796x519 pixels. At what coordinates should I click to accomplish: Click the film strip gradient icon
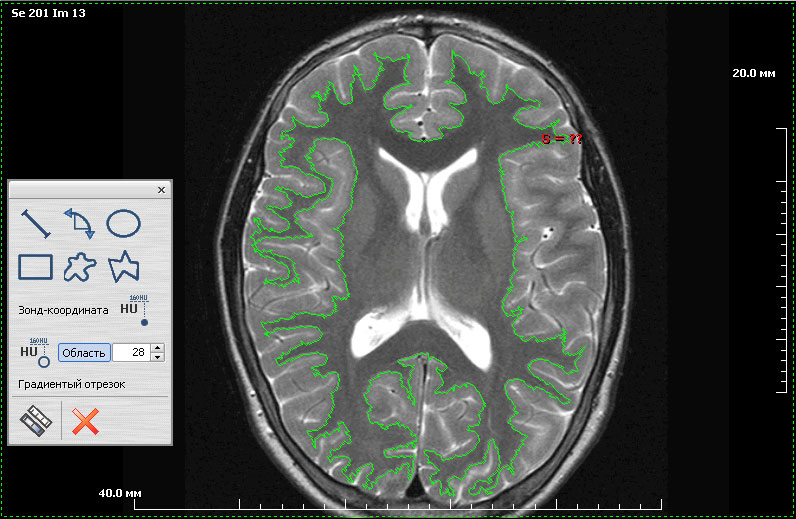(x=35, y=421)
